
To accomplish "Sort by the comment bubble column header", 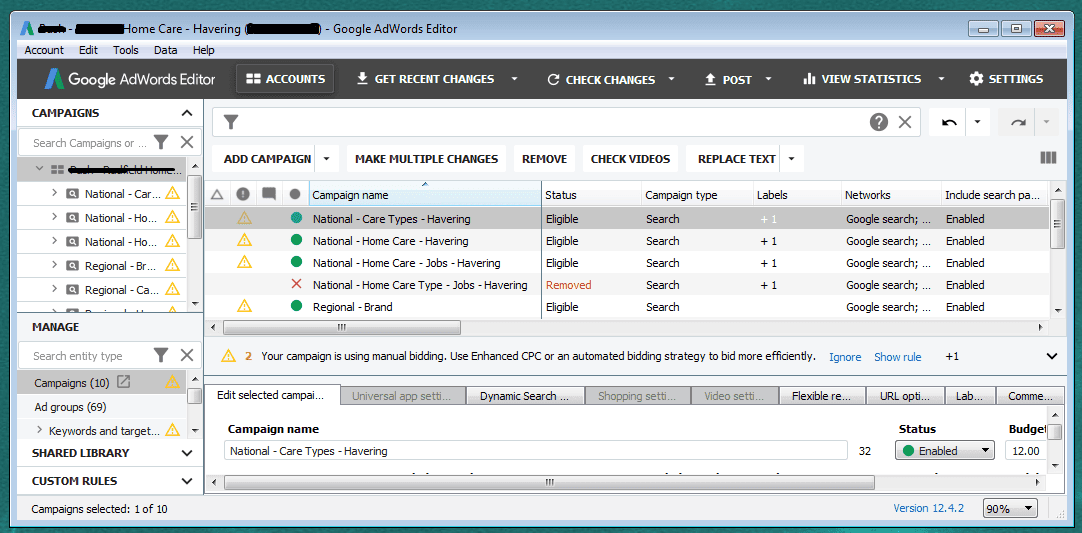I will [x=268, y=195].
